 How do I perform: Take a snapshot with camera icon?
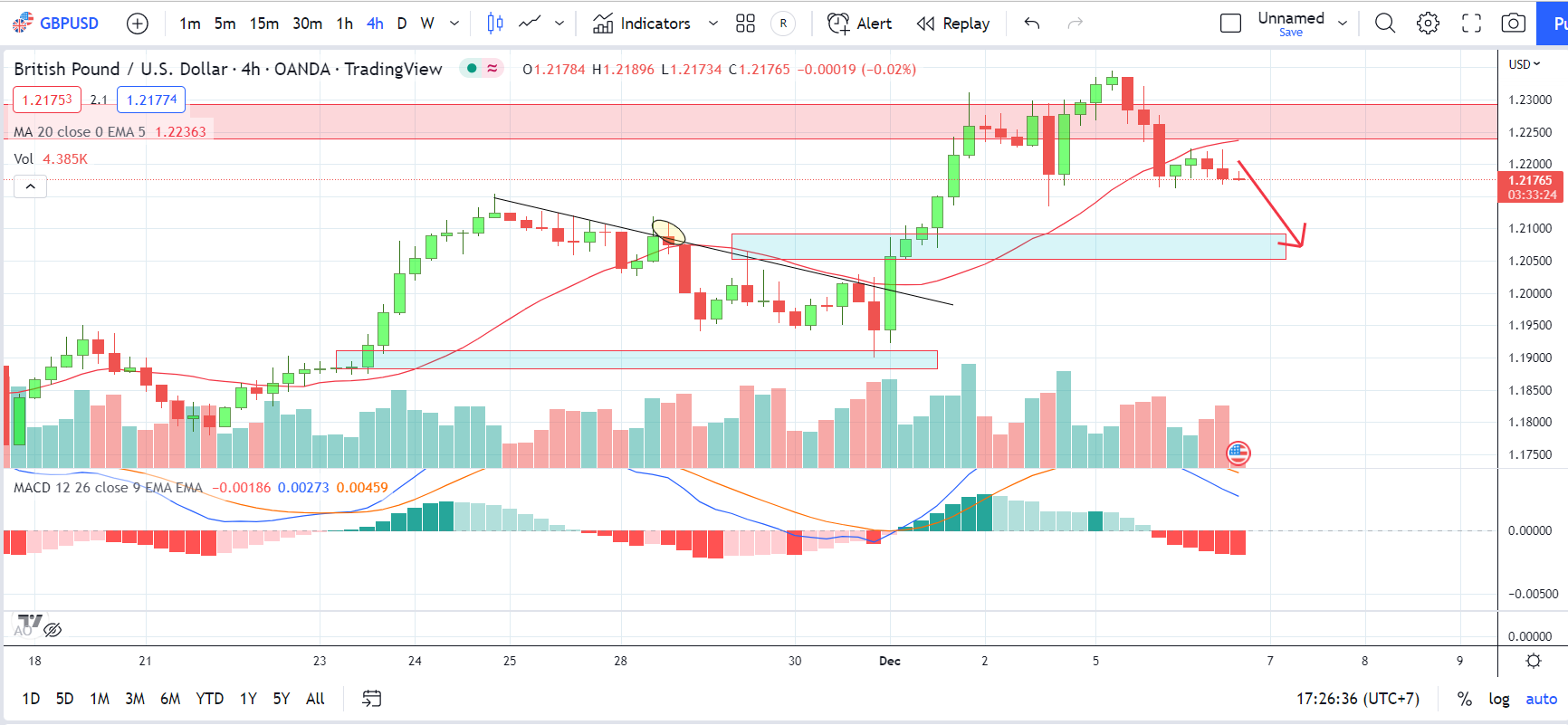(x=1514, y=24)
